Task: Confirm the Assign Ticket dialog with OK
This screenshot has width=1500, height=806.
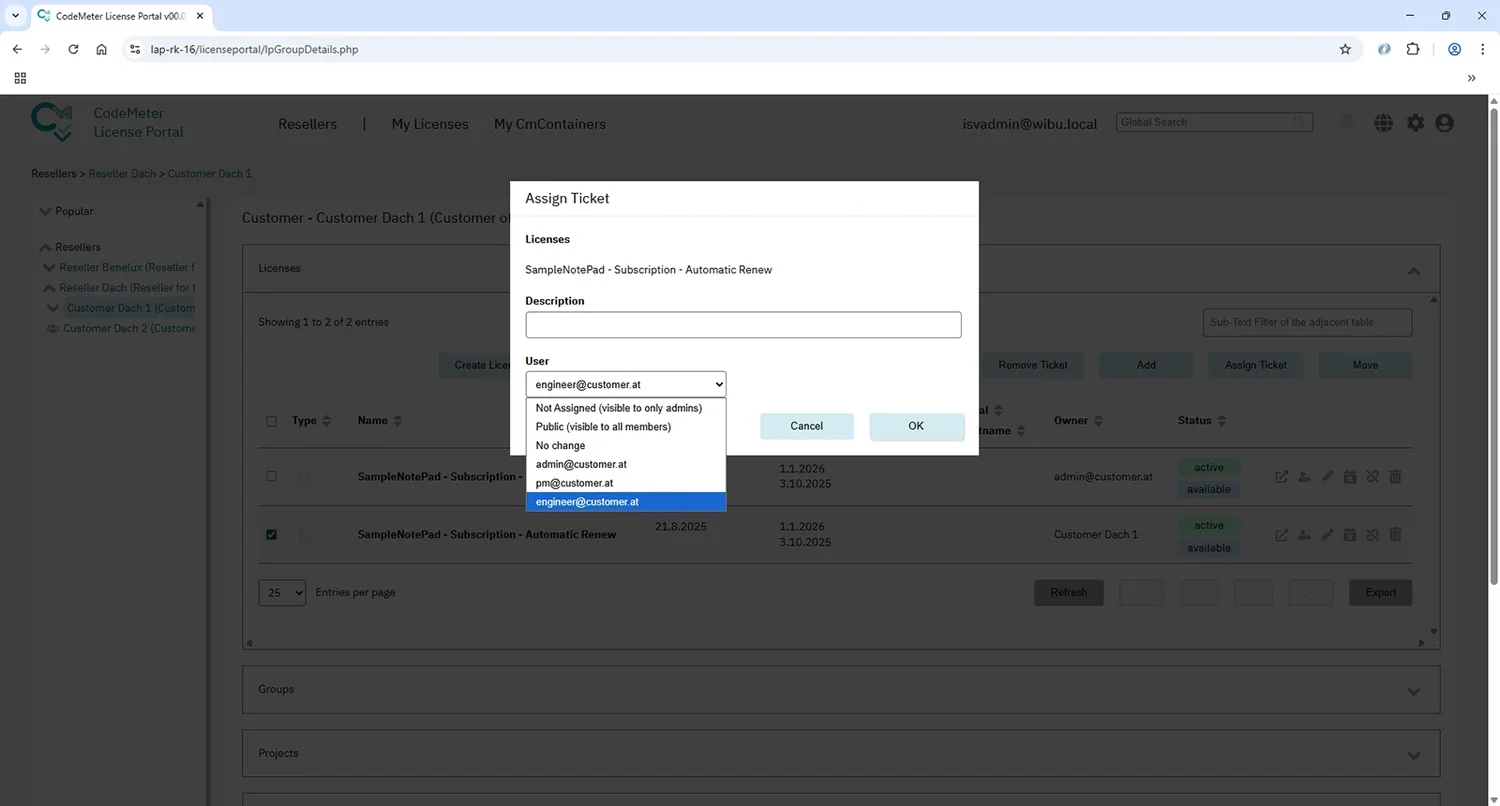Action: [x=915, y=426]
